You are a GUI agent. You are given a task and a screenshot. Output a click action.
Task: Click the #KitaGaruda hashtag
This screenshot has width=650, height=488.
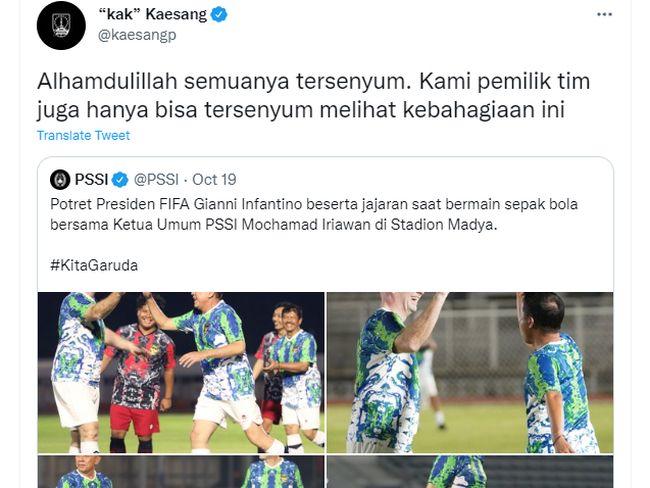click(94, 265)
